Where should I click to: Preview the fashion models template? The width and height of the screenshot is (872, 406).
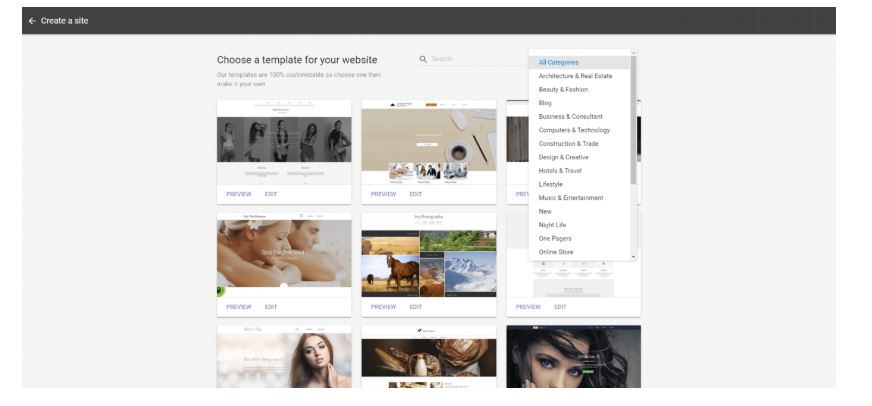pyautogui.click(x=239, y=194)
